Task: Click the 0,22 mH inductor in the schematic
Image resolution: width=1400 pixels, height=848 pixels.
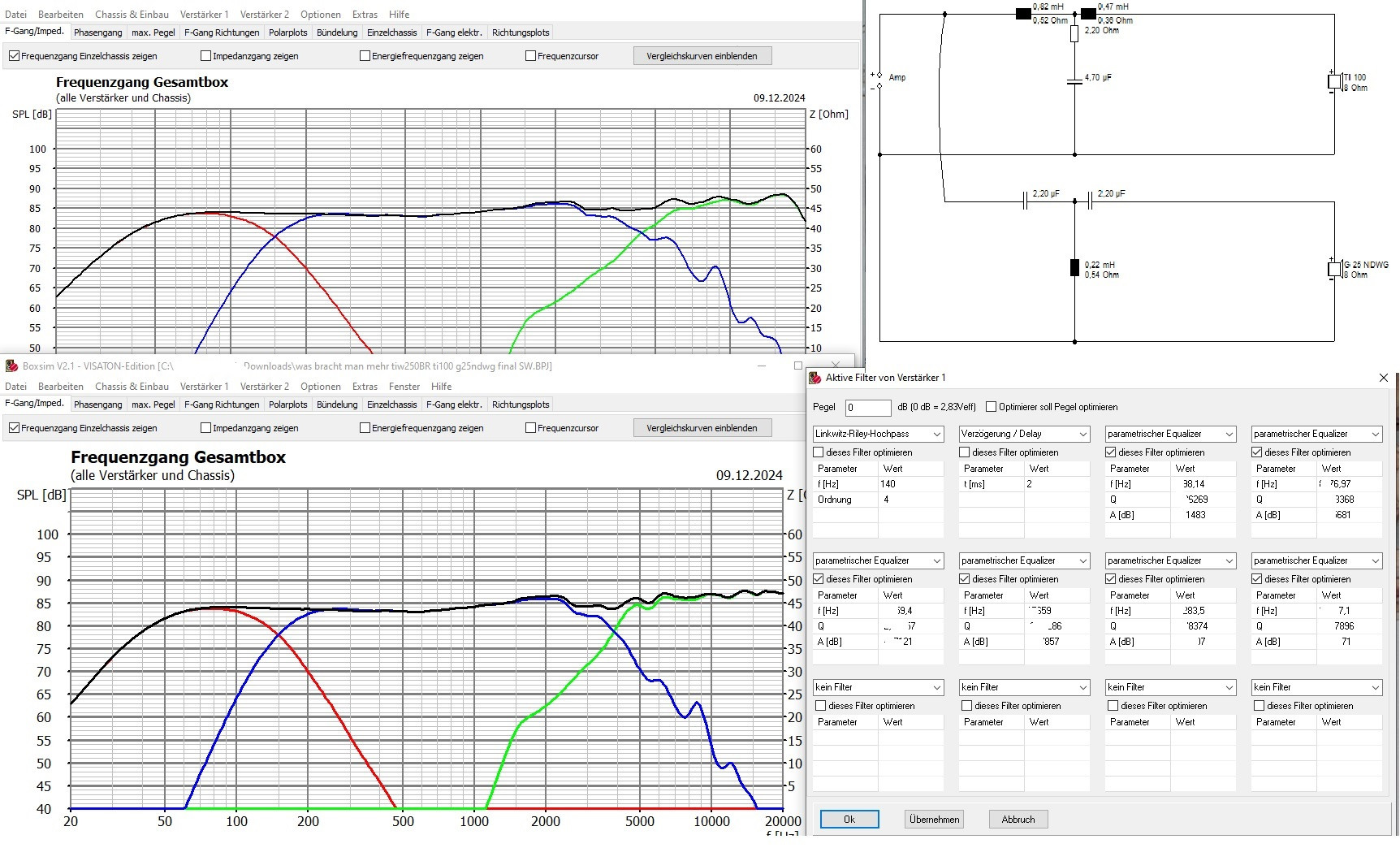Action: 1074,268
